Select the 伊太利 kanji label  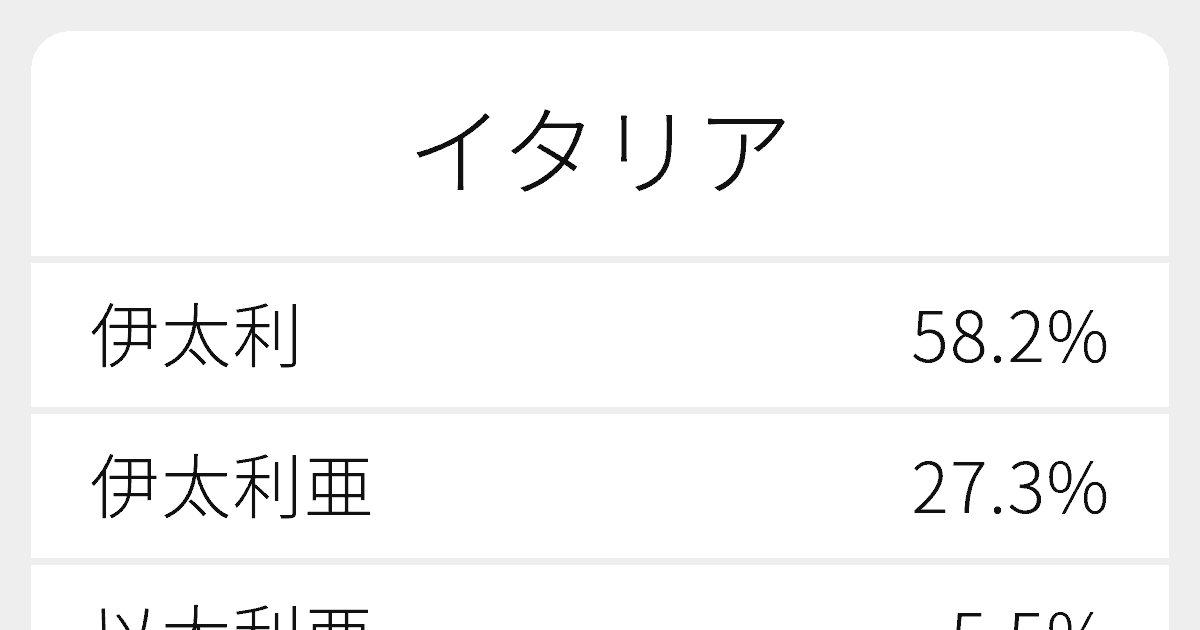point(196,338)
